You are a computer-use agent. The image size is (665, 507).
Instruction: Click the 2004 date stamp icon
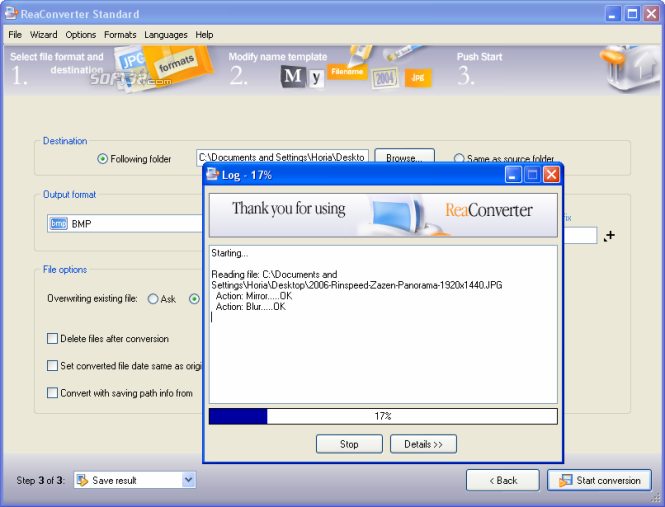(385, 78)
